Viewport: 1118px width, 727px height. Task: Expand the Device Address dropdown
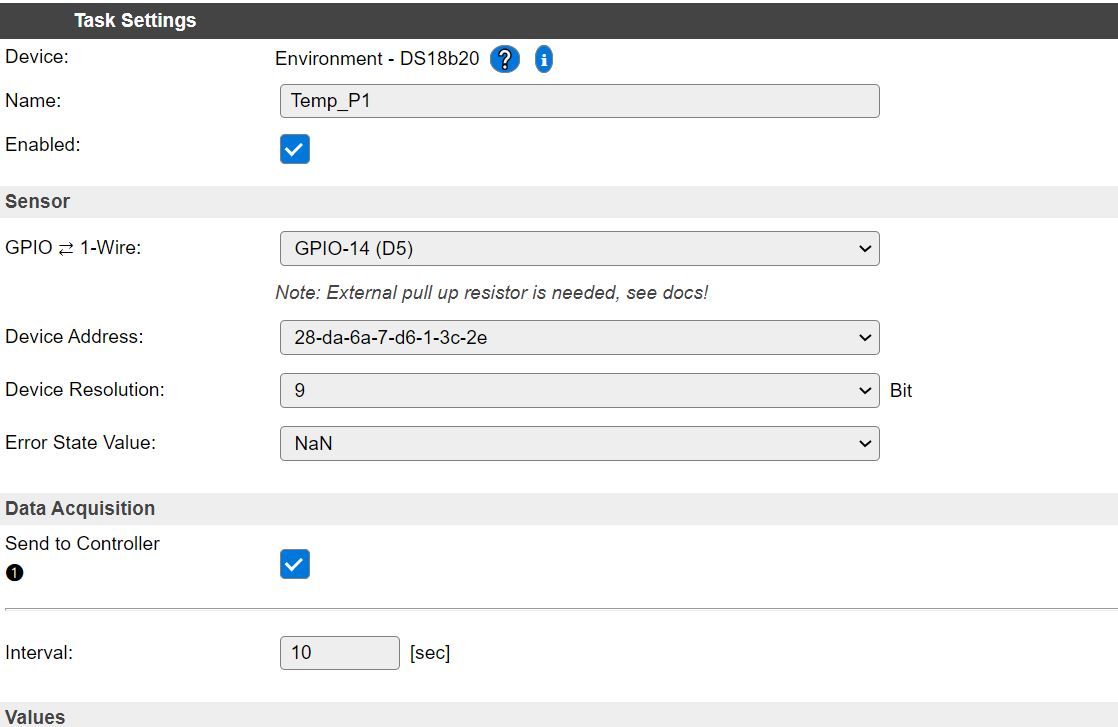tap(579, 338)
